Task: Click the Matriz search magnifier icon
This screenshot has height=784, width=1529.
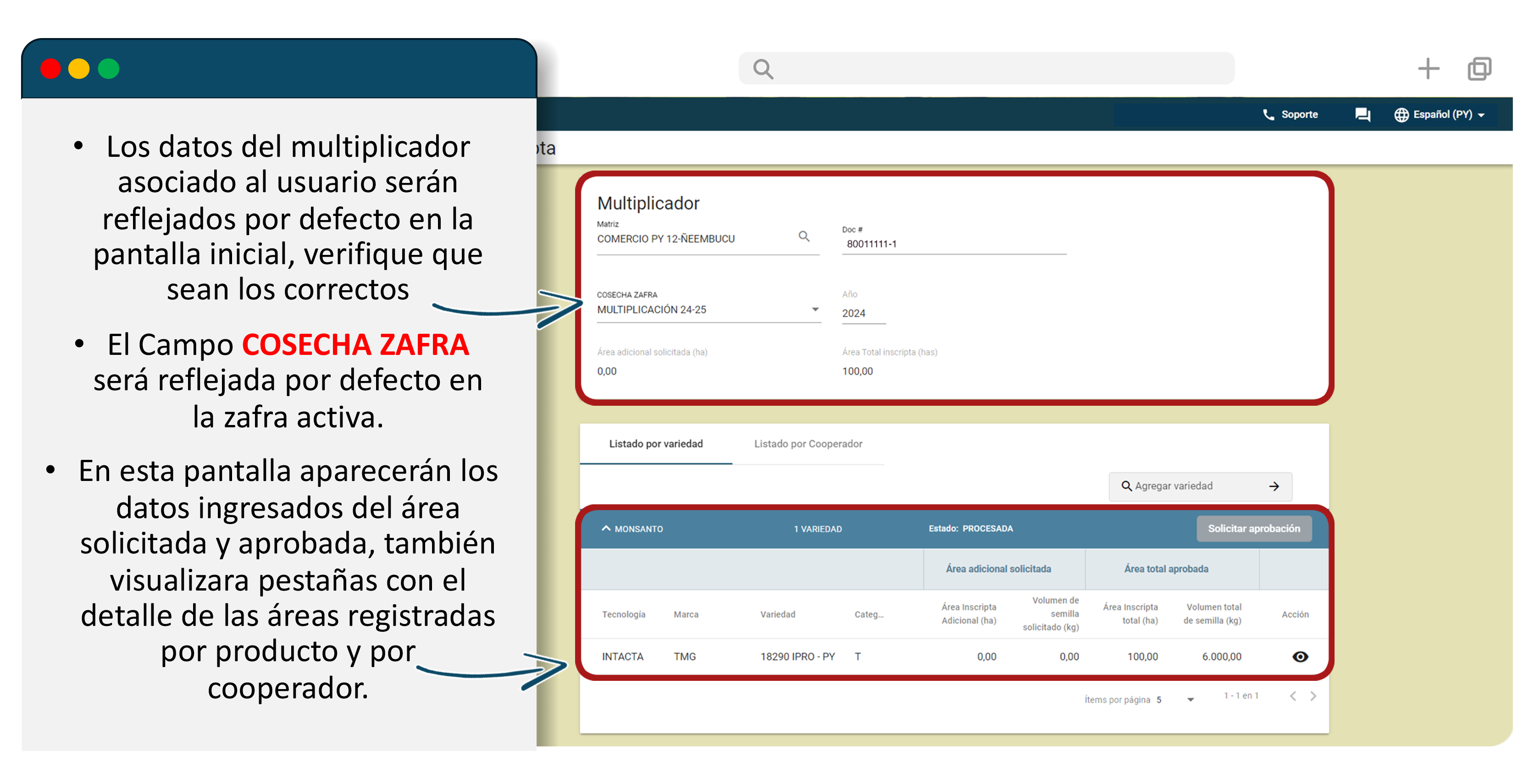Action: tap(803, 236)
